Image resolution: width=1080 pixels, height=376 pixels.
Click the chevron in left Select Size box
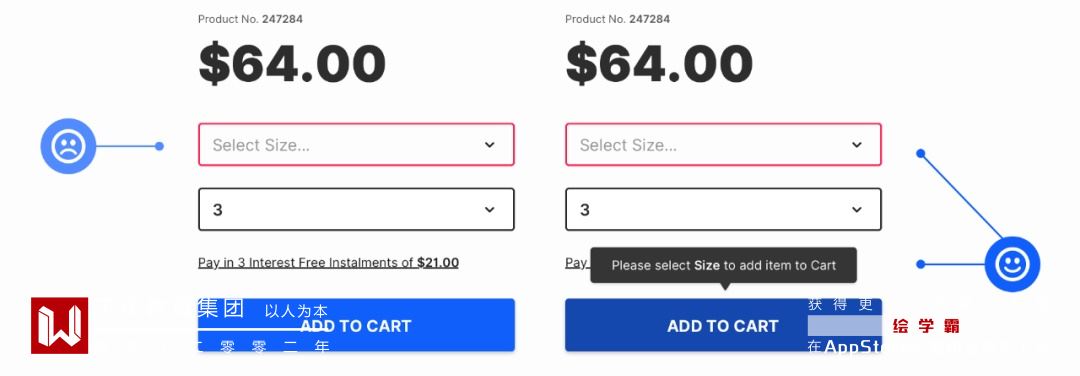(489, 145)
